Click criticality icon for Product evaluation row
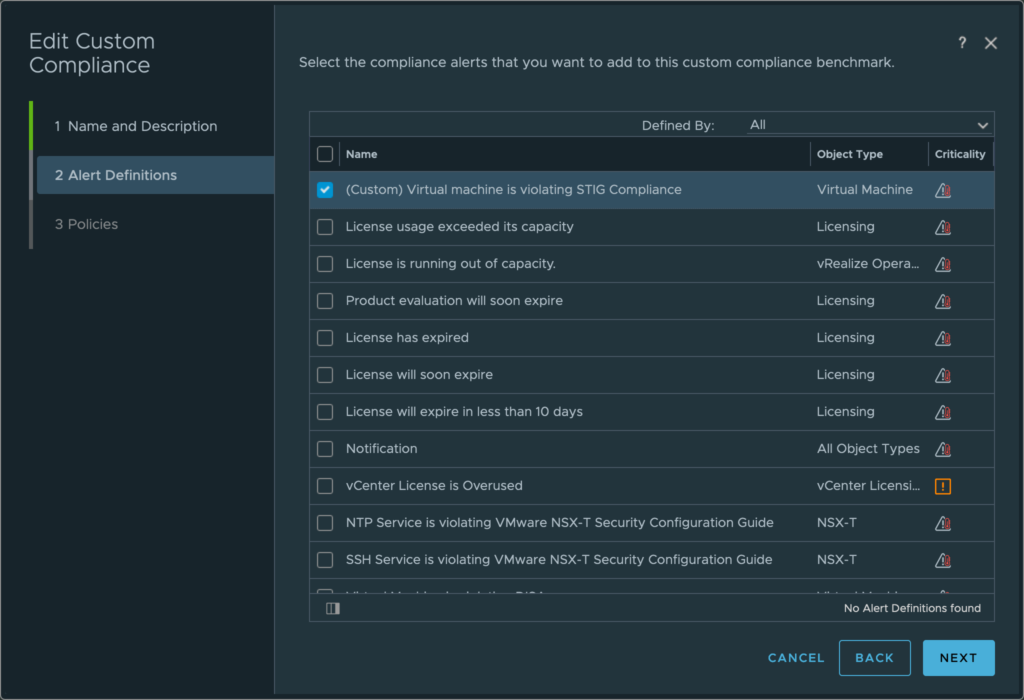The width and height of the screenshot is (1024, 700). click(943, 301)
